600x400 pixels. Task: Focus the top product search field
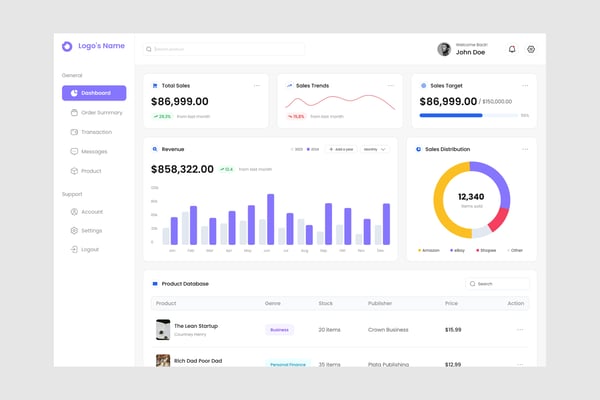click(x=224, y=49)
